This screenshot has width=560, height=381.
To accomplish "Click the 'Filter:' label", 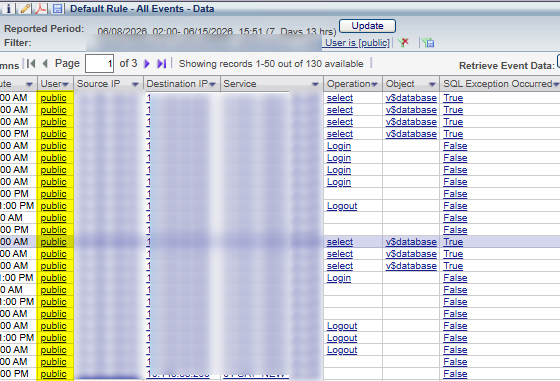I will [18, 43].
